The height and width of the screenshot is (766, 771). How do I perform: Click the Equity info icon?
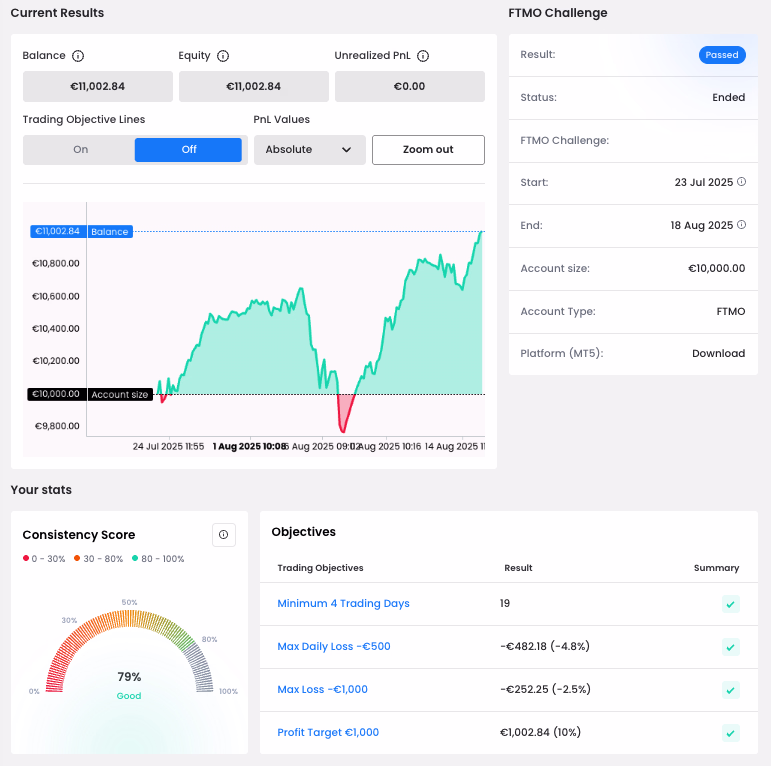pyautogui.click(x=223, y=56)
